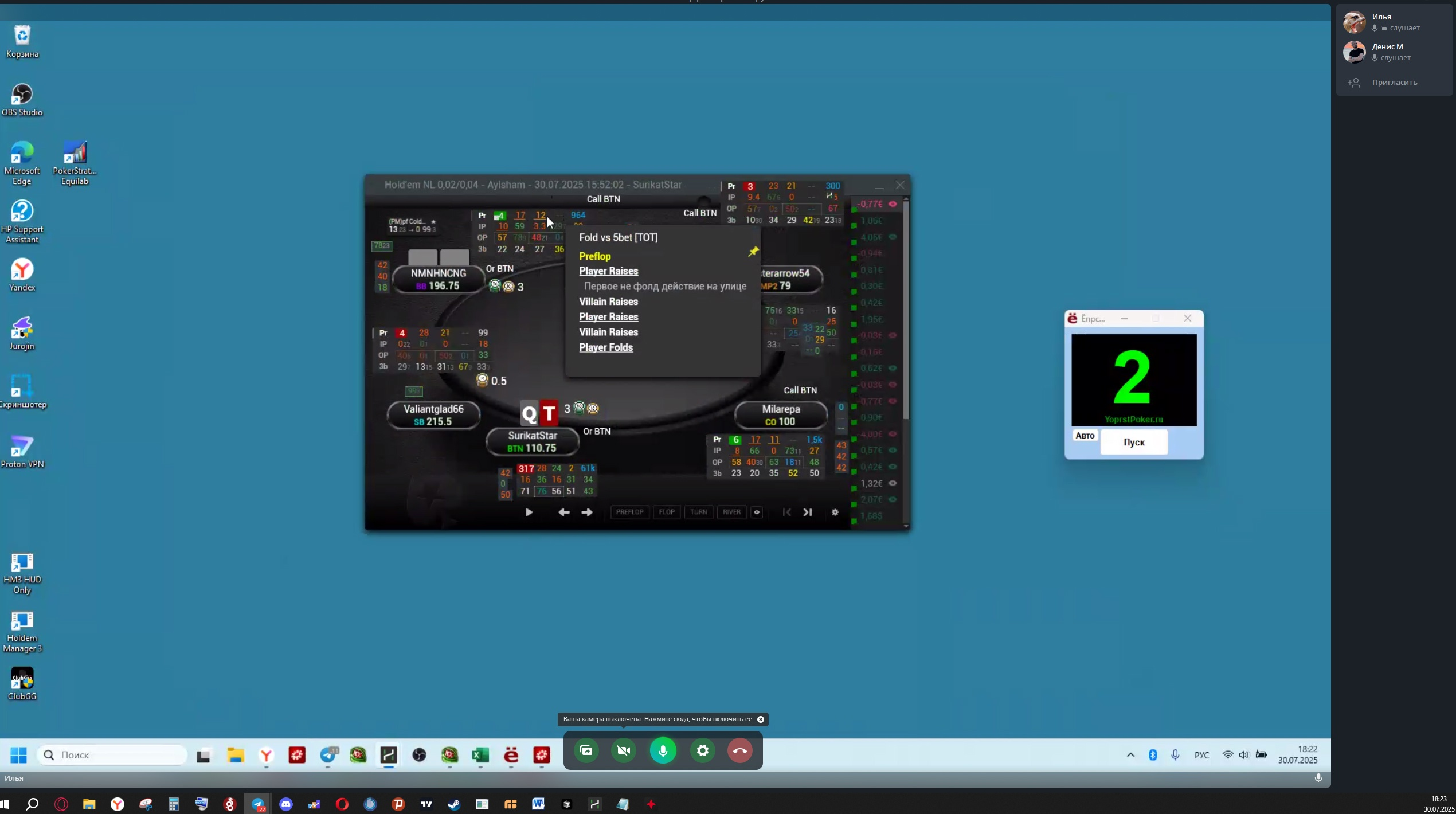Toggle eye icon beside -0,77€ hand
Screen dimensions: 1456x814
pyautogui.click(x=893, y=204)
